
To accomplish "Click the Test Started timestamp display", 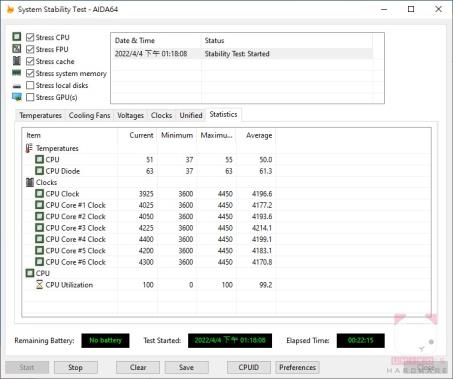I will coord(230,340).
